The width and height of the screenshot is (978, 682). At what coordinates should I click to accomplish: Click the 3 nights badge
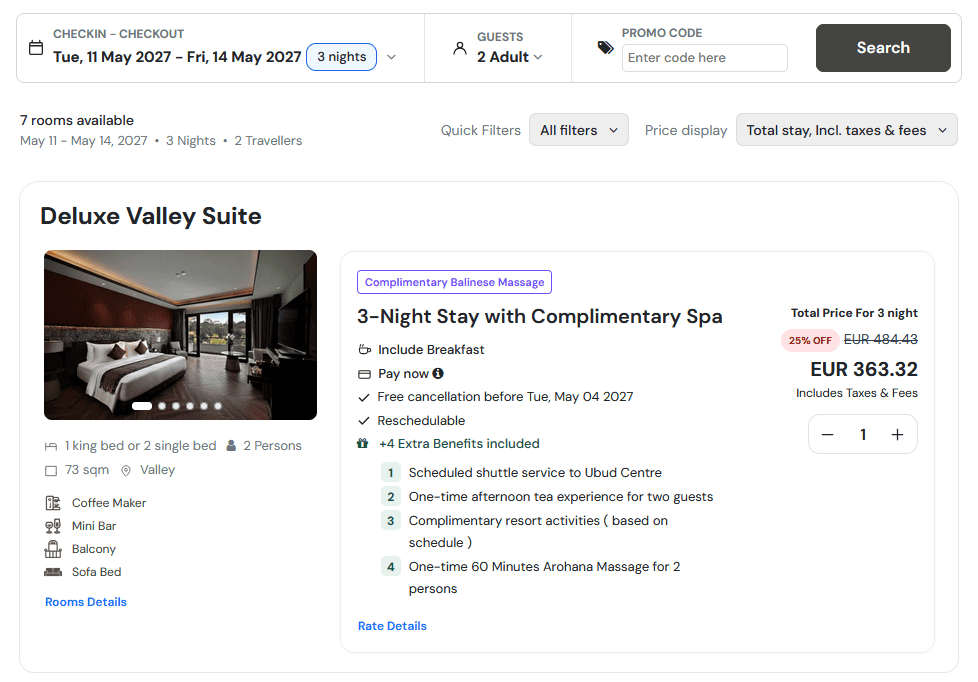coord(341,57)
